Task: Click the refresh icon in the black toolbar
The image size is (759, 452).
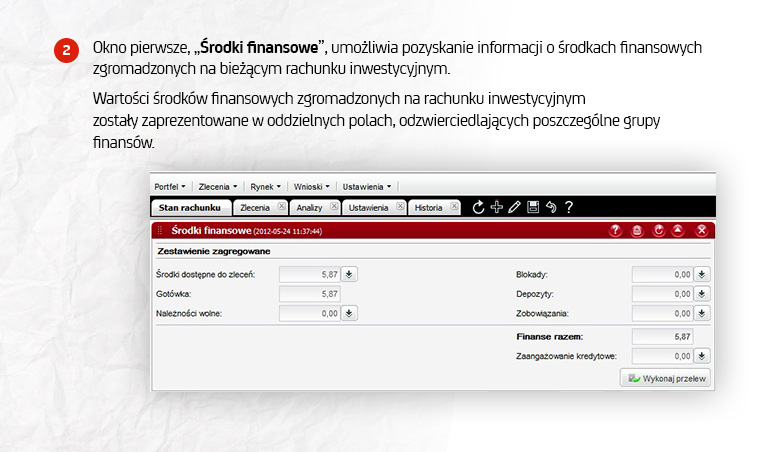Action: [478, 207]
